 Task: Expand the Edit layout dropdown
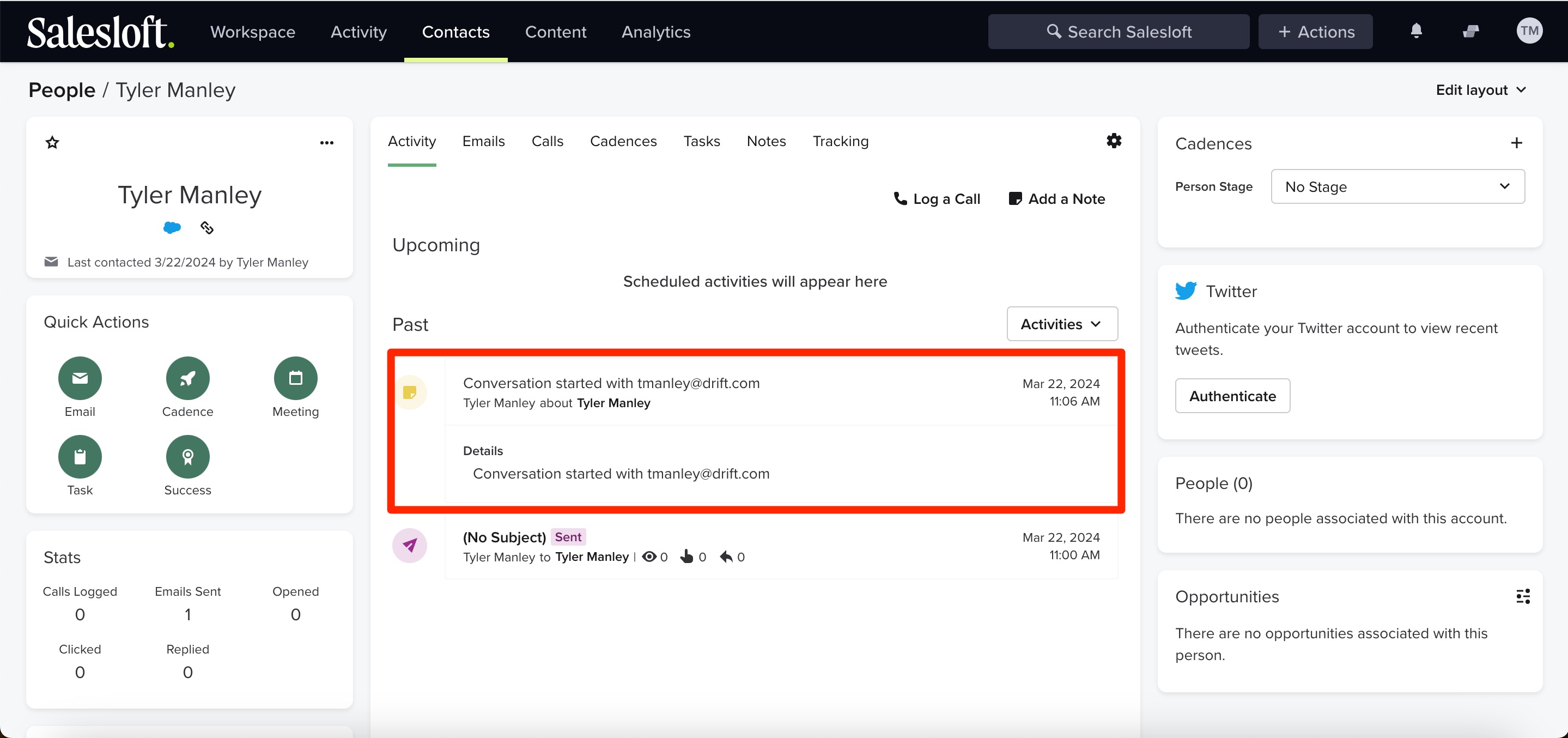pos(1480,89)
